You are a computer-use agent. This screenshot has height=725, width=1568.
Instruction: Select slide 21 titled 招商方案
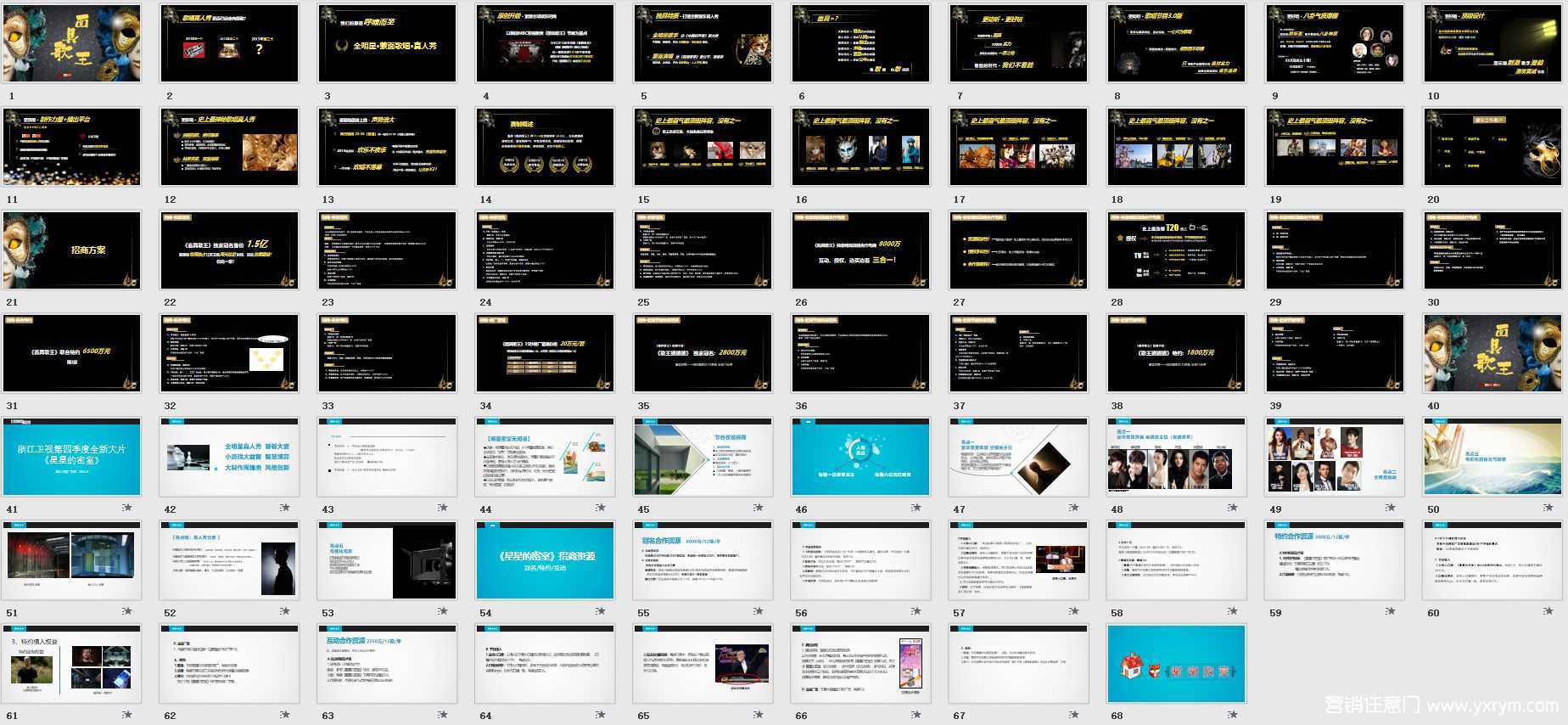point(71,250)
